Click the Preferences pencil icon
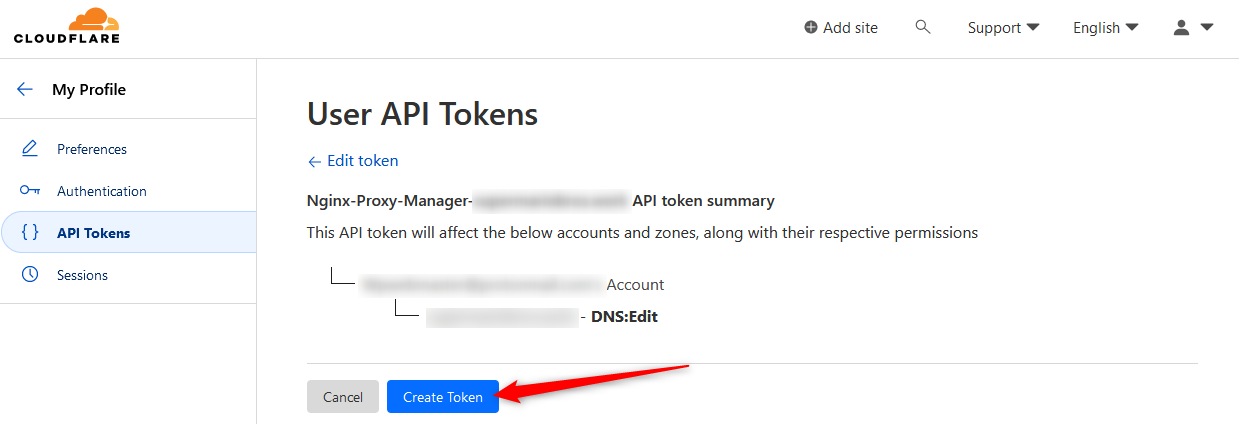Screen dimensions: 1239x424 (x=30, y=149)
